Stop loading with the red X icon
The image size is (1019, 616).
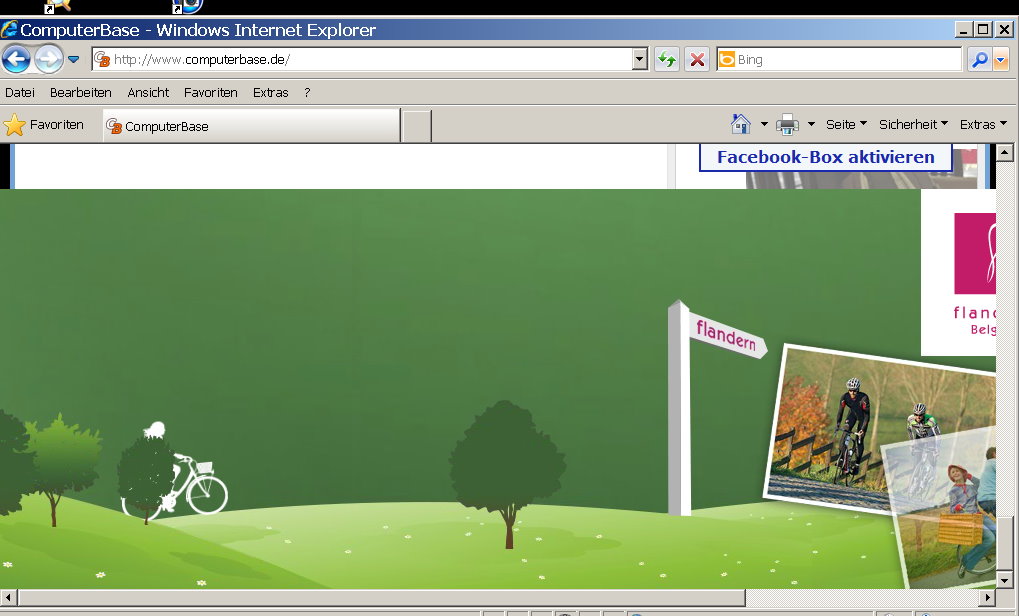pos(697,60)
